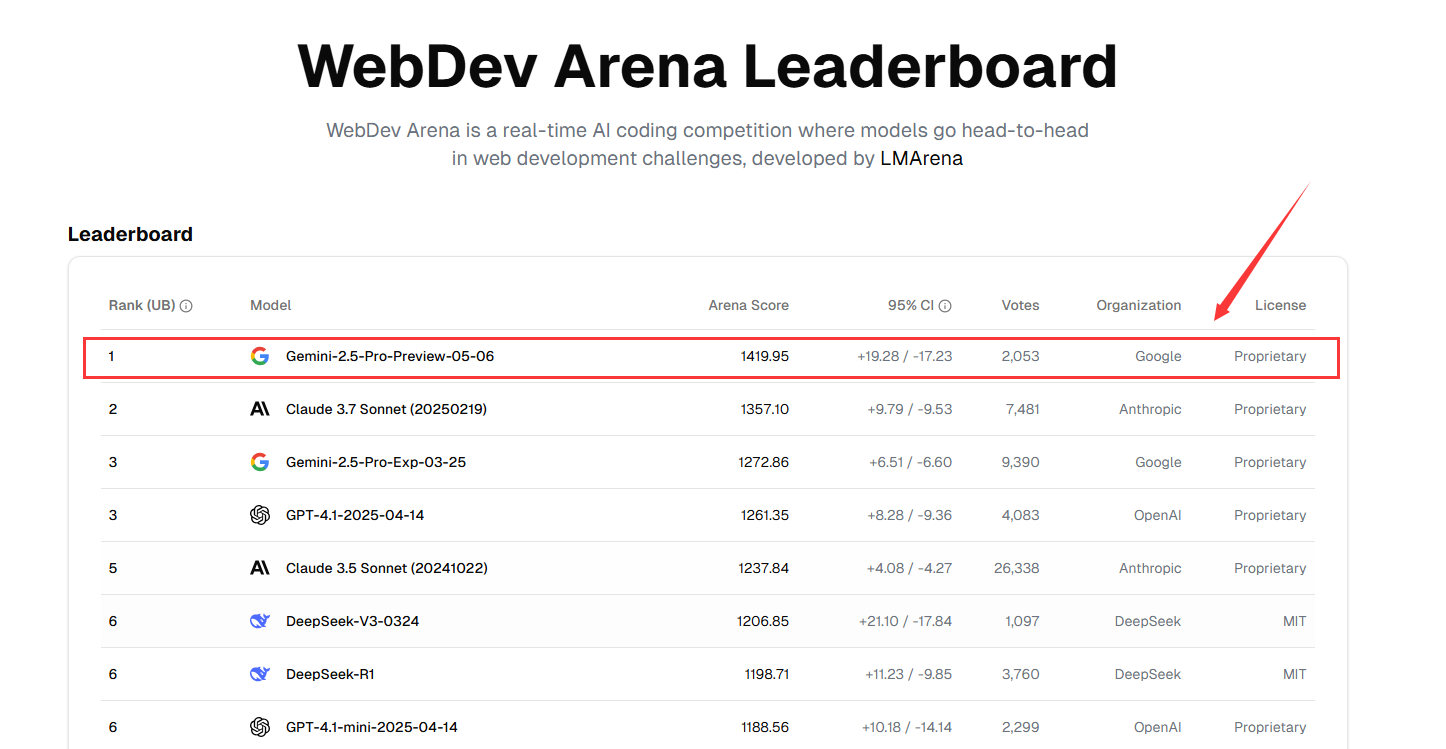Image resolution: width=1446 pixels, height=749 pixels.
Task: Select model name Claude 3.5 Sonnet (20241022)
Action: (387, 568)
